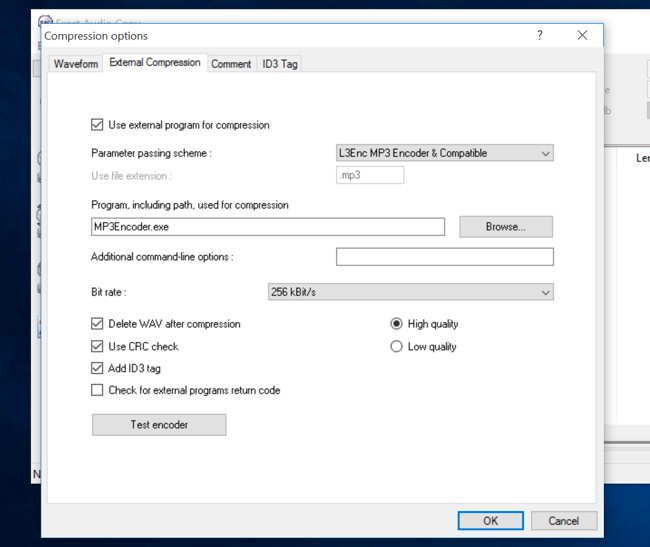Confirm settings with the OK button

[x=490, y=521]
